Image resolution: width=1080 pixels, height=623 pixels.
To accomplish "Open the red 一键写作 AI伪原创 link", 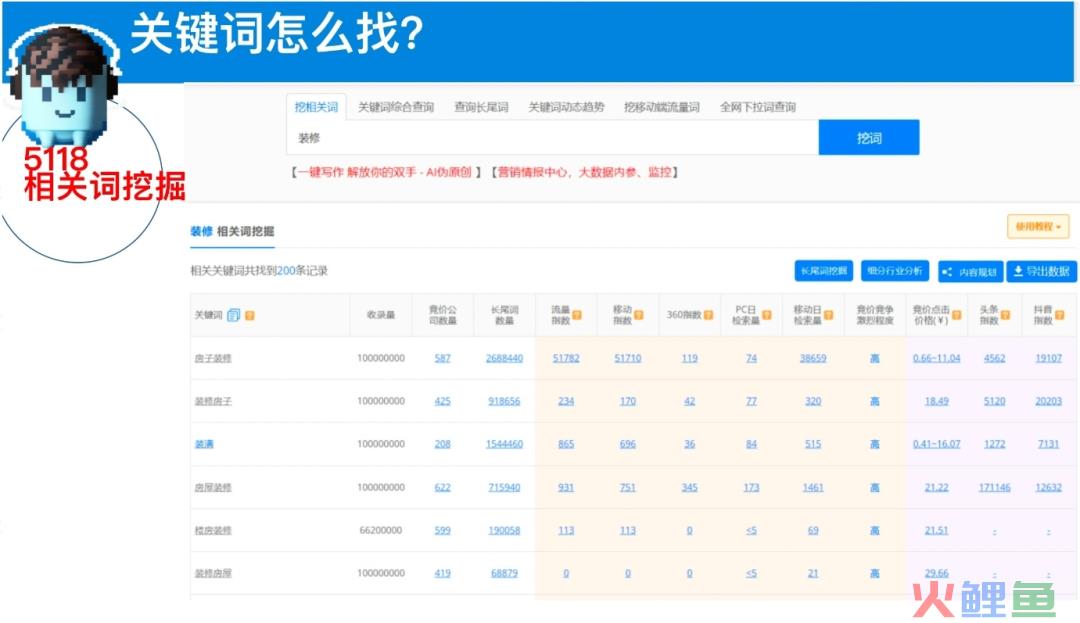I will [x=385, y=172].
